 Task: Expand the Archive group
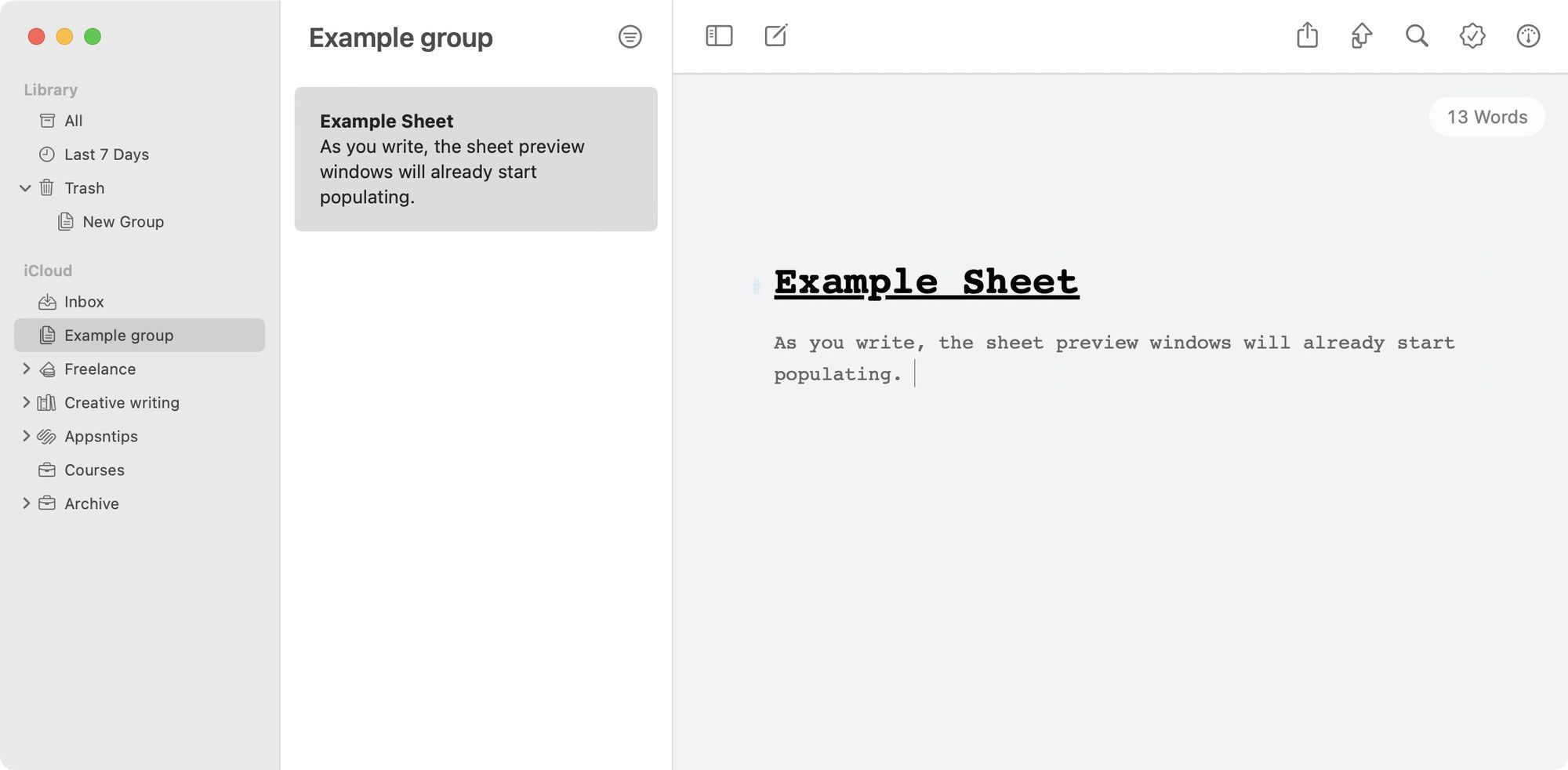point(26,503)
